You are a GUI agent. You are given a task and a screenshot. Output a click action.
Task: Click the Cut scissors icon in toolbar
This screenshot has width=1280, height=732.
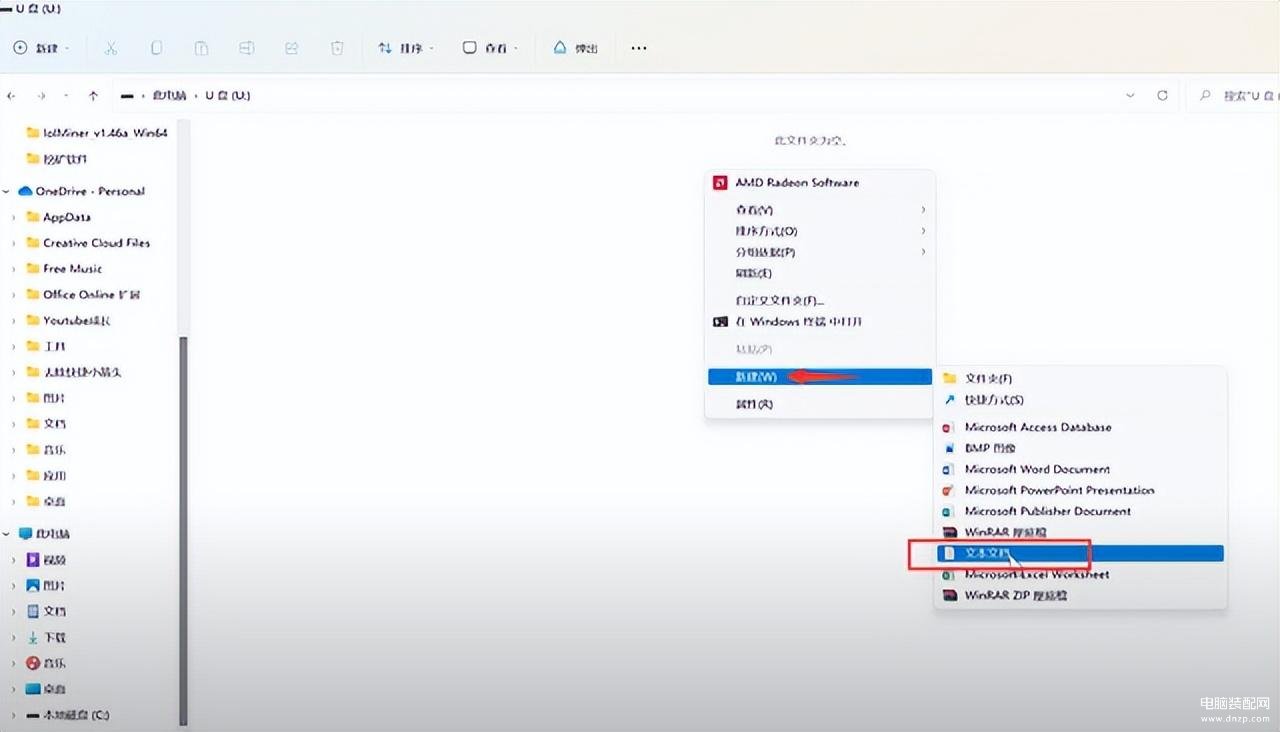[111, 48]
